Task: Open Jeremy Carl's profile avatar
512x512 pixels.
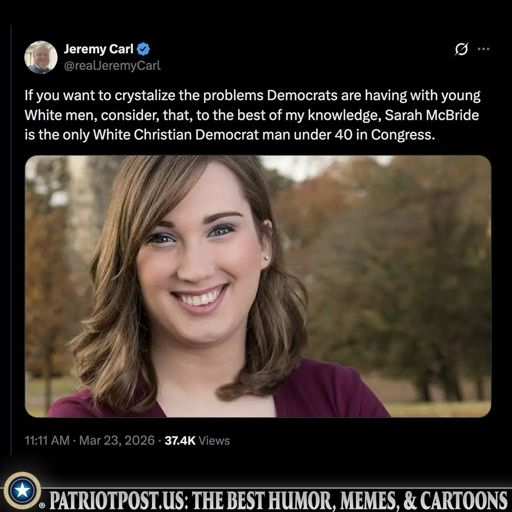Action: coord(41,57)
